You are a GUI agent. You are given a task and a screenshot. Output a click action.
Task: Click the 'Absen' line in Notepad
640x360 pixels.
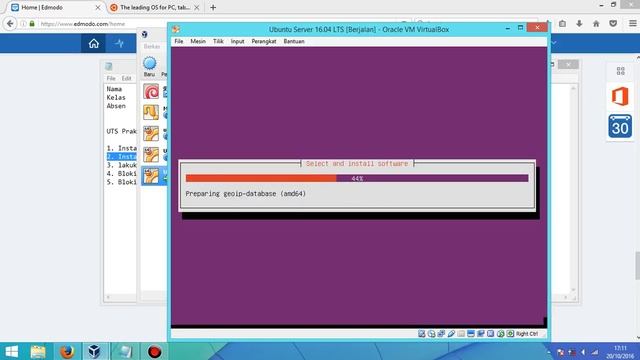click(x=116, y=106)
